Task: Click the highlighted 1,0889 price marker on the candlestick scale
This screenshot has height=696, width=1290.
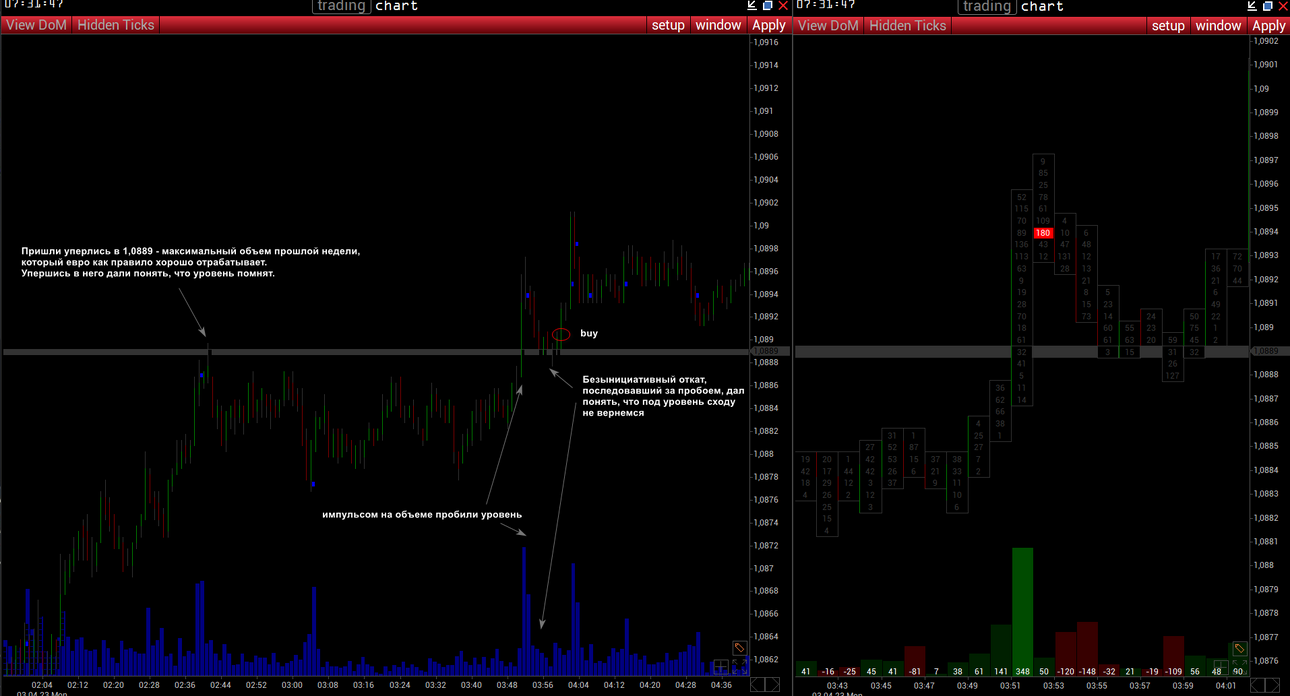Action: click(x=765, y=352)
